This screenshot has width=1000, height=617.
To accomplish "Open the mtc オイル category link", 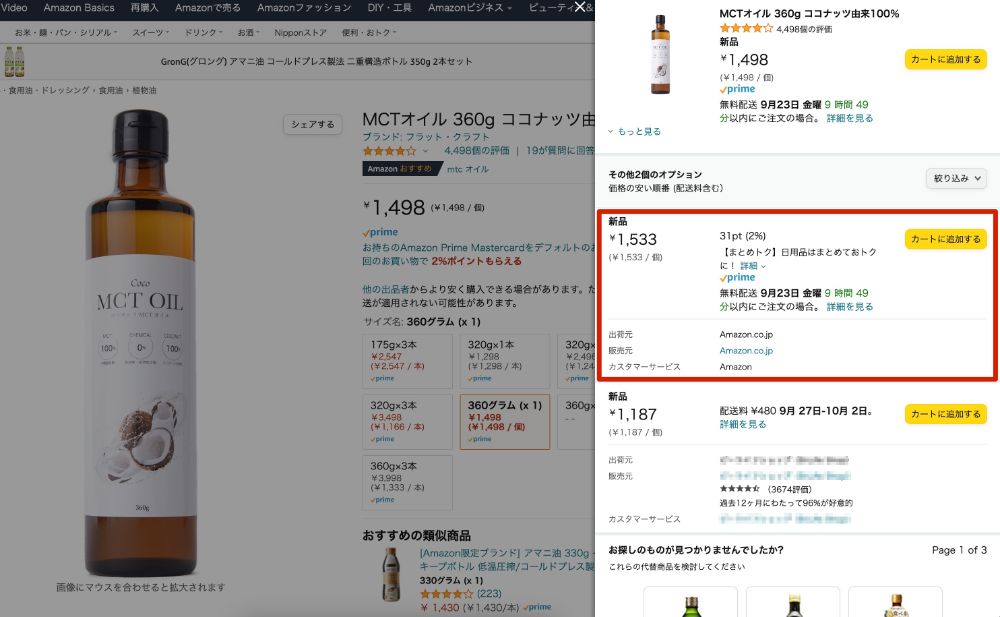I will click(467, 169).
